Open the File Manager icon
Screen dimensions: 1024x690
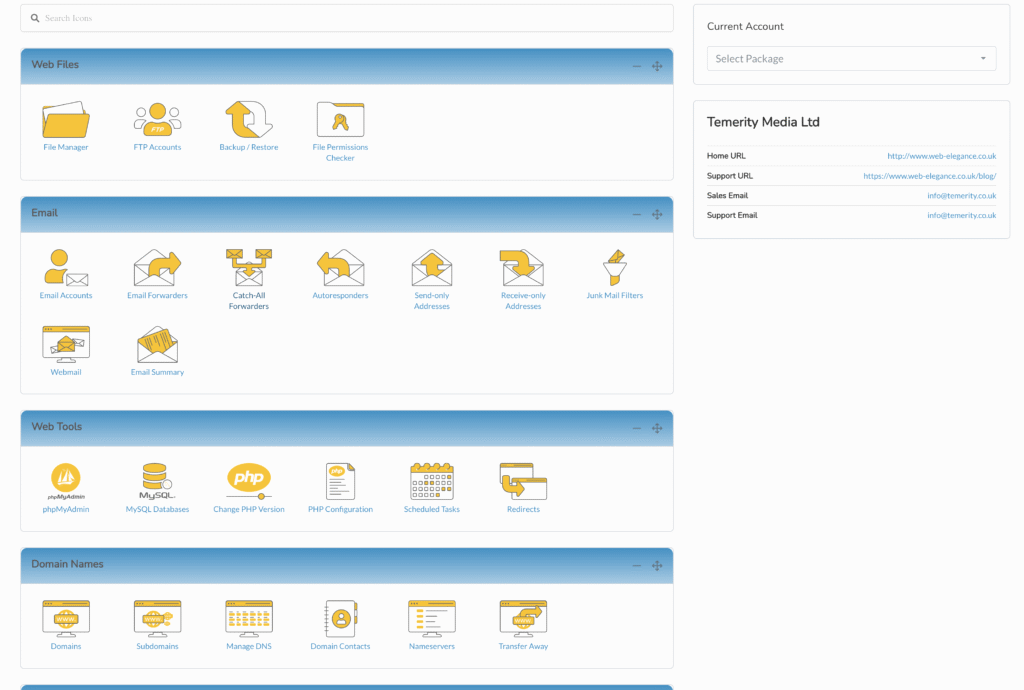pos(66,126)
